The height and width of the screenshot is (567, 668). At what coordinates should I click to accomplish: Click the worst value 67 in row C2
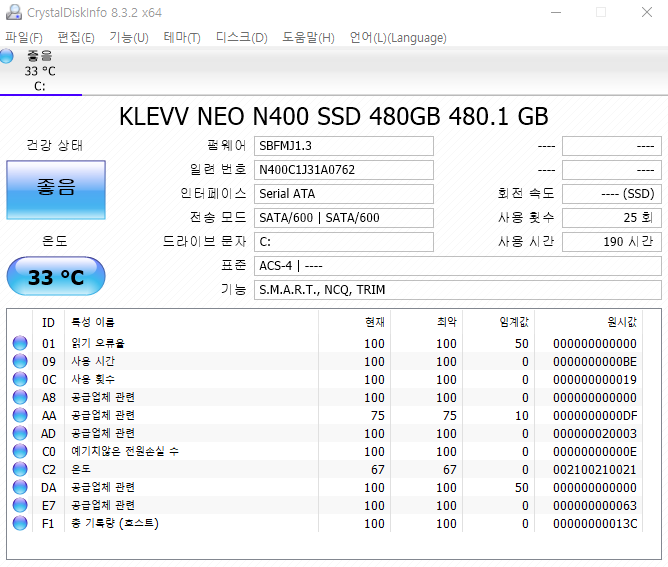[449, 469]
